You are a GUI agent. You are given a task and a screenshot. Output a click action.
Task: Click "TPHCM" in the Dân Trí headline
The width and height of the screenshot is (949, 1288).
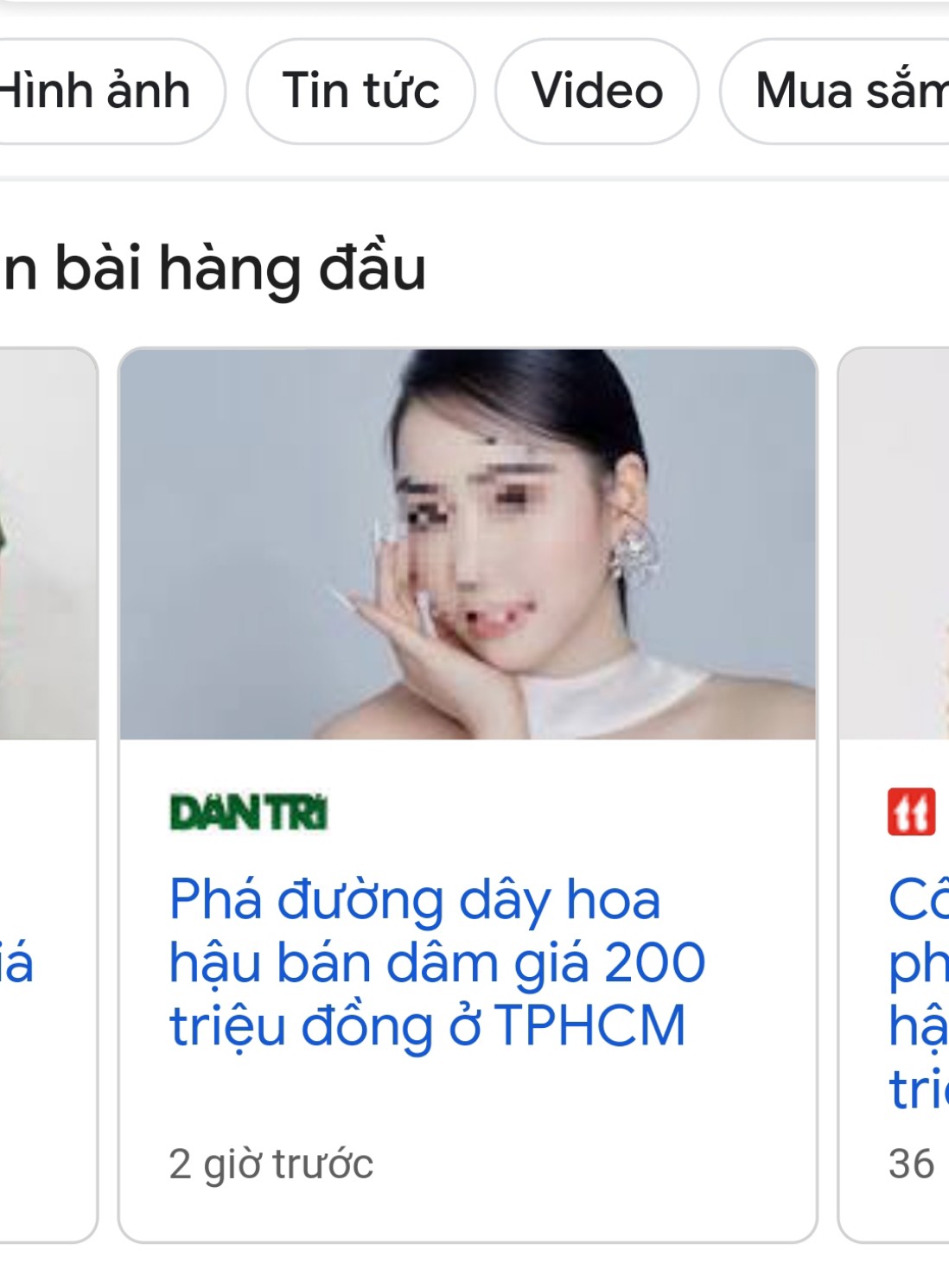[590, 1025]
